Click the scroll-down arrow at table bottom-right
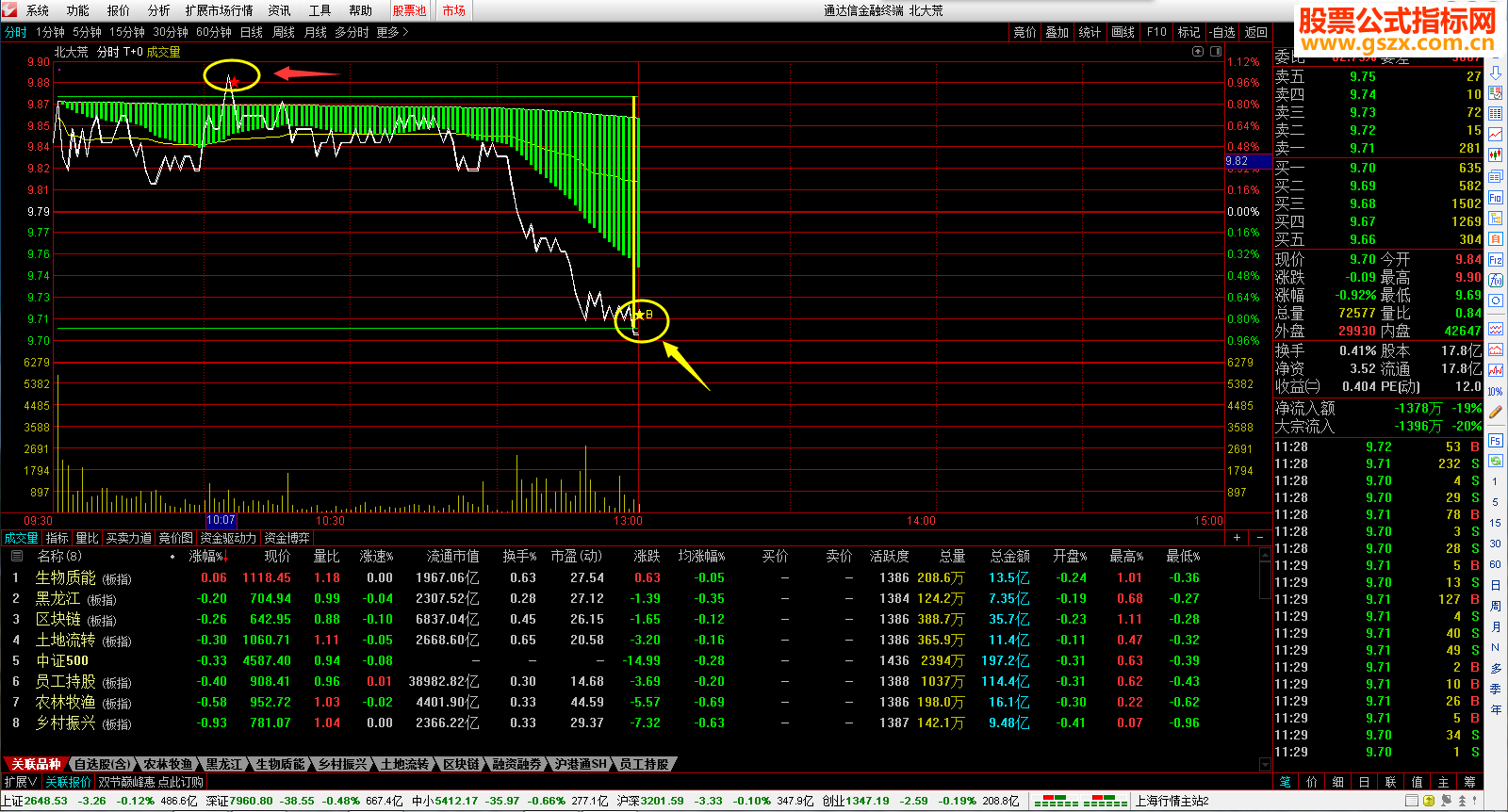Viewport: 1508px width, 812px height. point(1265,764)
